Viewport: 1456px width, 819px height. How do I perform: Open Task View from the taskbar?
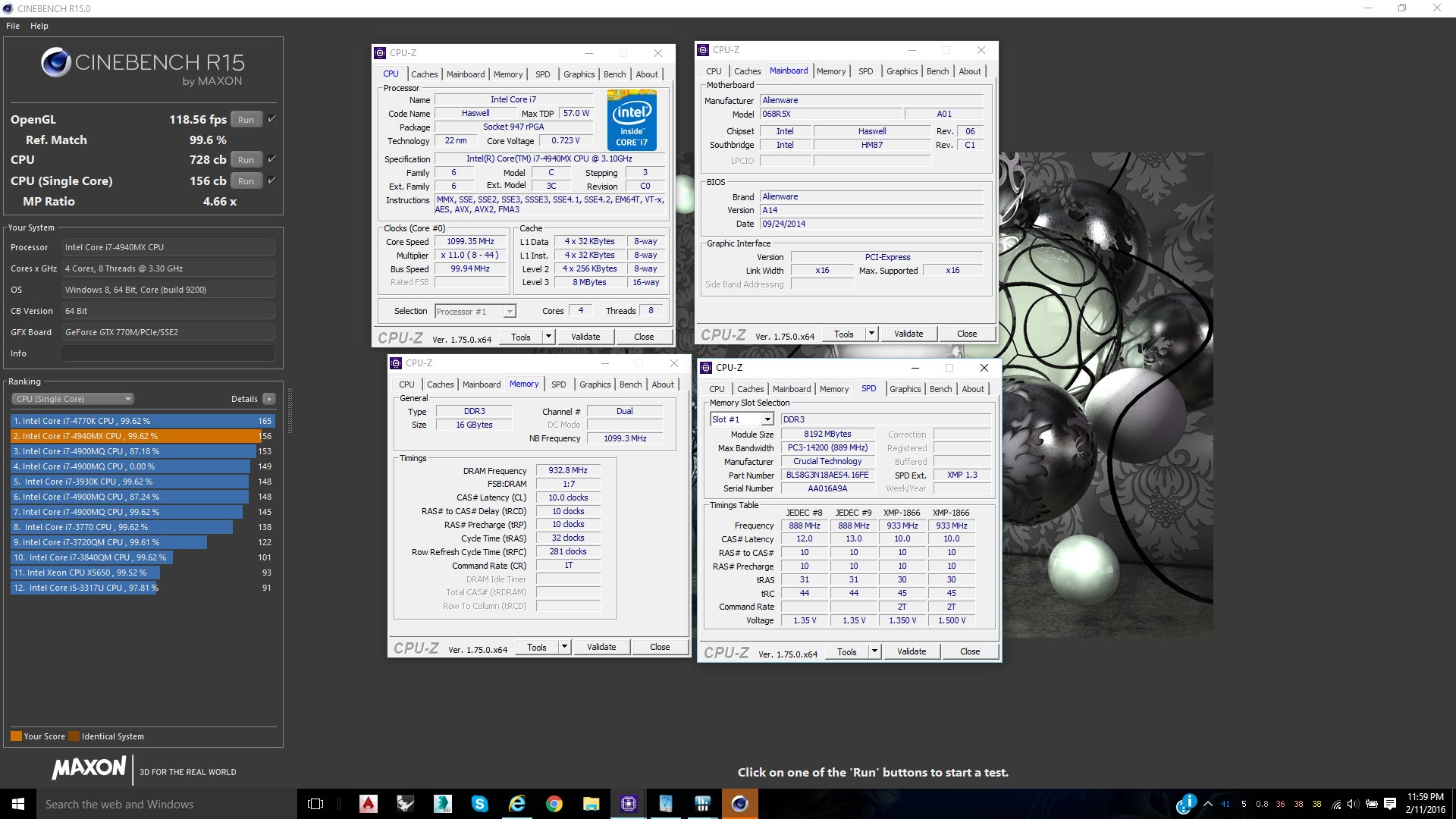pos(315,804)
